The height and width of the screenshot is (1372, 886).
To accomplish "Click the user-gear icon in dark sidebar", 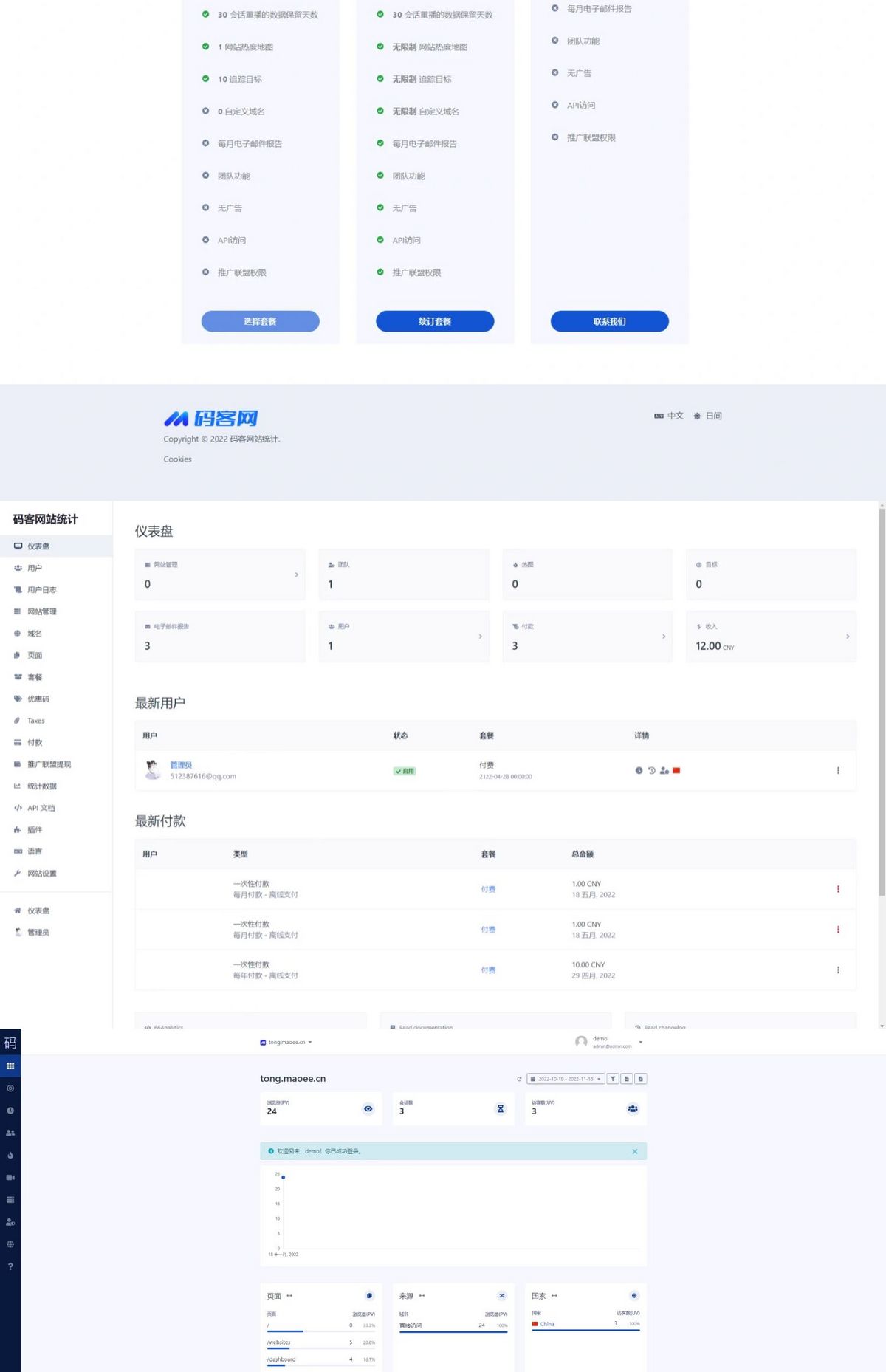I will tap(10, 1222).
